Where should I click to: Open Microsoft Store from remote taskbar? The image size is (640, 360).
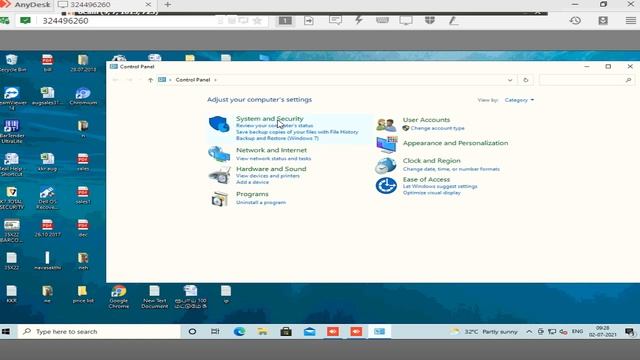[x=286, y=331]
